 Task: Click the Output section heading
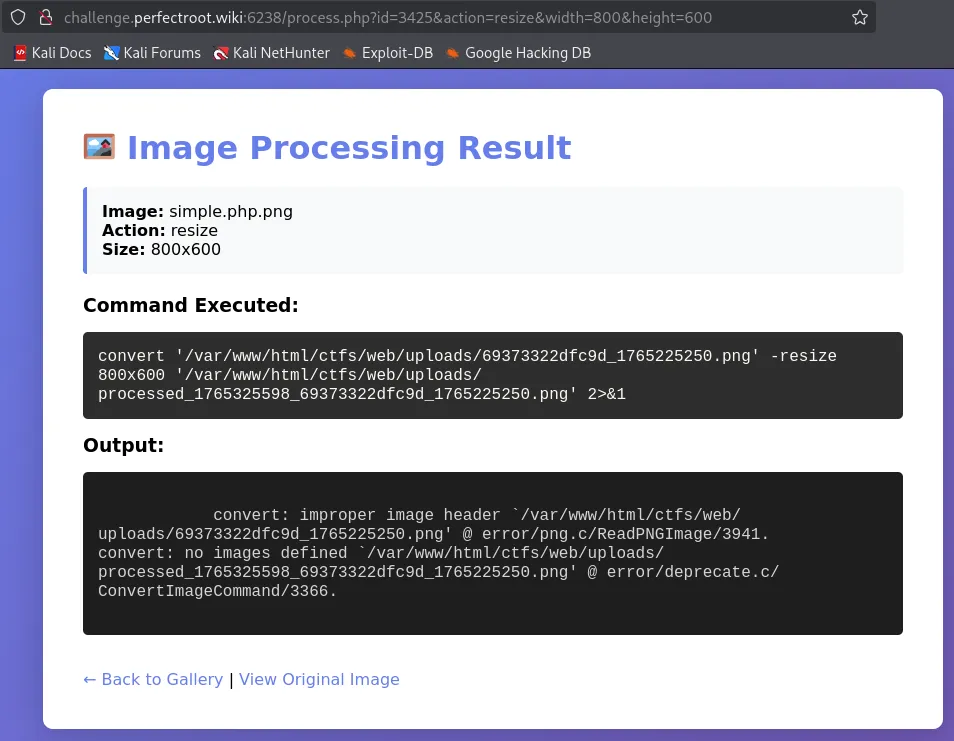coord(123,446)
